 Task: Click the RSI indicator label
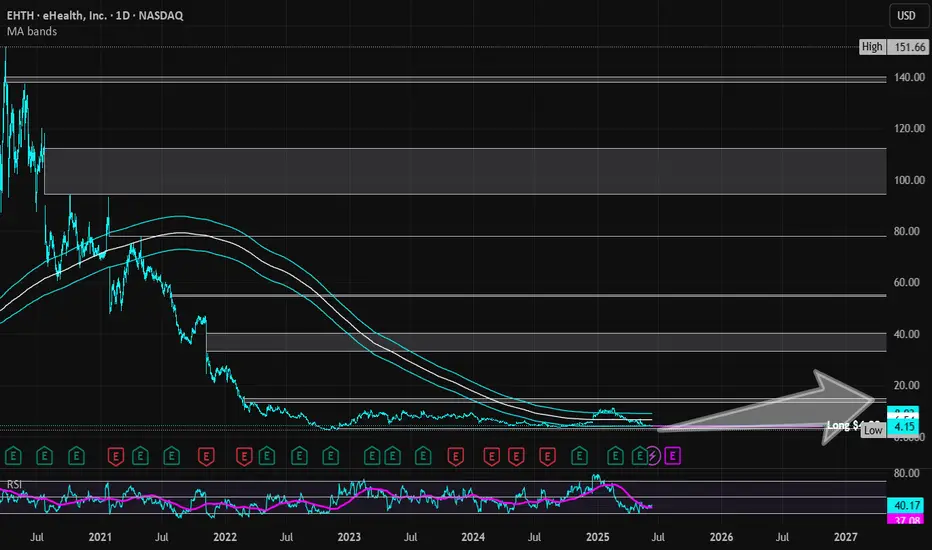(14, 485)
